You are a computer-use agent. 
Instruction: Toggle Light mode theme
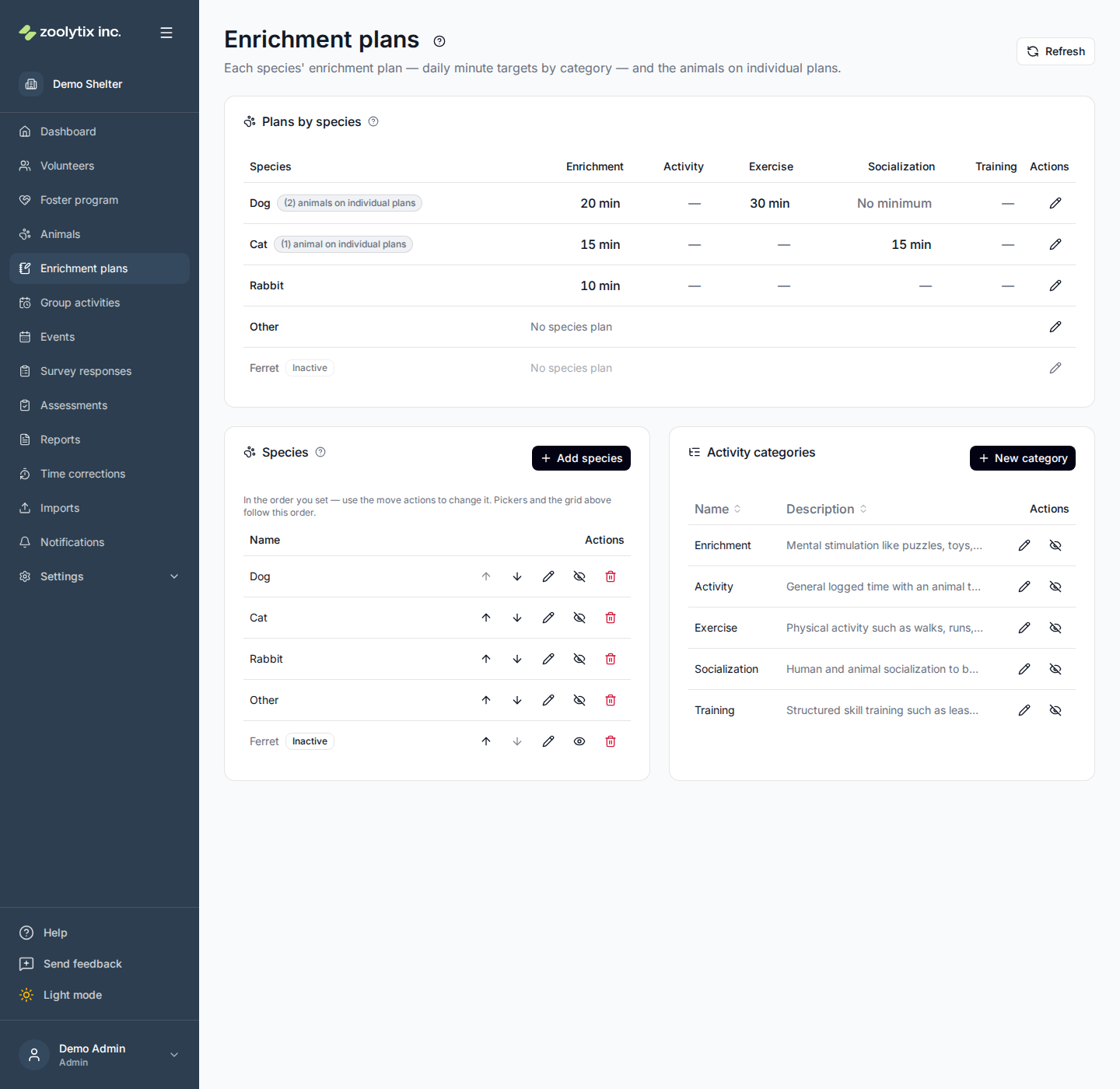click(x=61, y=995)
